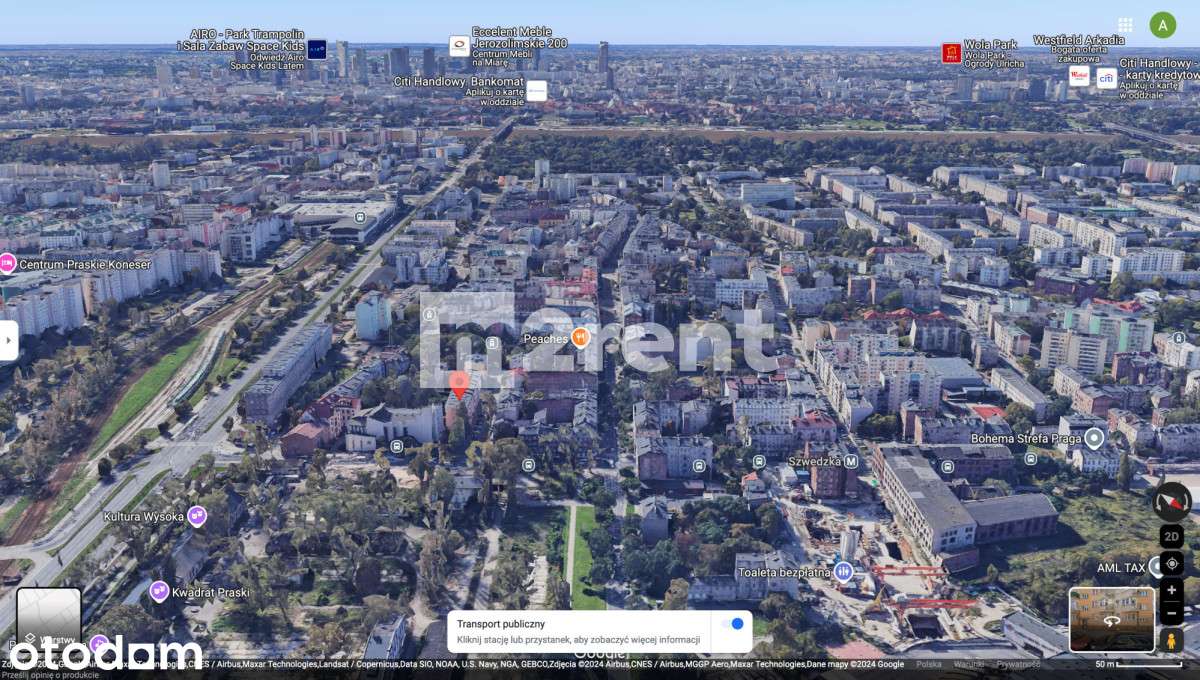This screenshot has height=680, width=1200.
Task: Select the Centrum Praskie Koneser pin
Action: click(7, 264)
